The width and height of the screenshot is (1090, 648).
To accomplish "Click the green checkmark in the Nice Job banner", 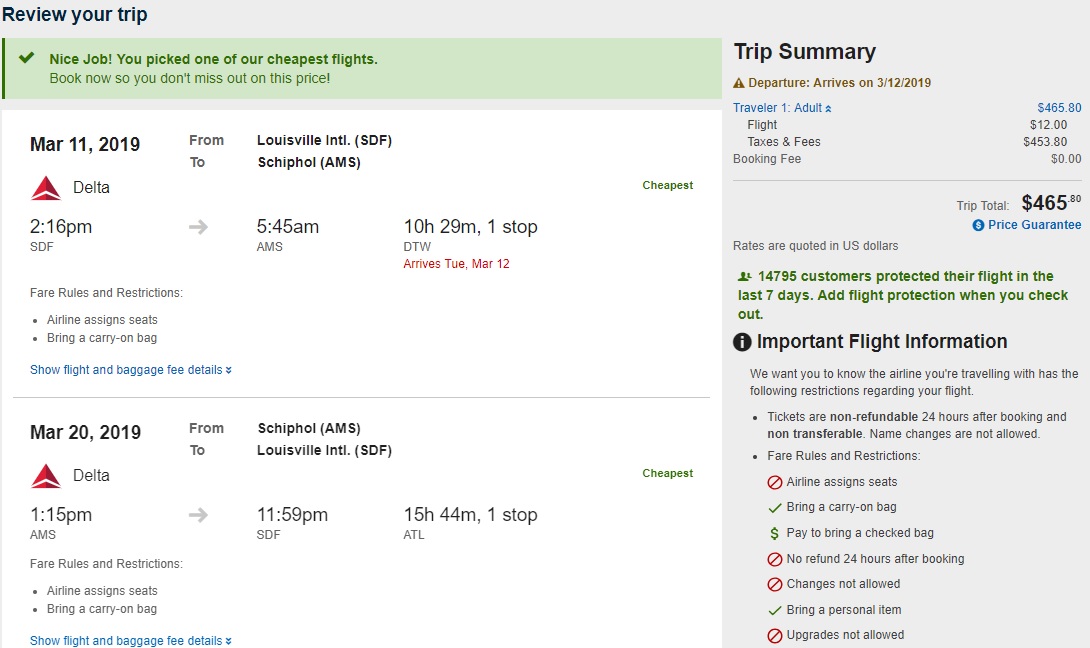I will point(26,58).
